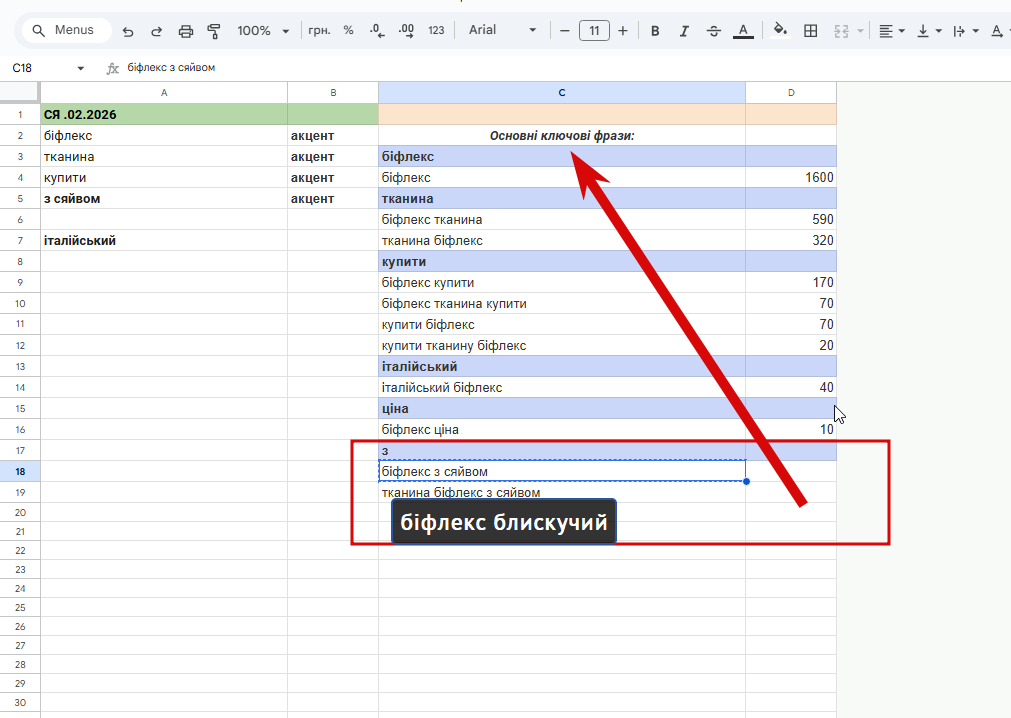The image size is (1011, 718).
Task: Select cell 'з сяйвом' in column A
Action: coord(164,199)
